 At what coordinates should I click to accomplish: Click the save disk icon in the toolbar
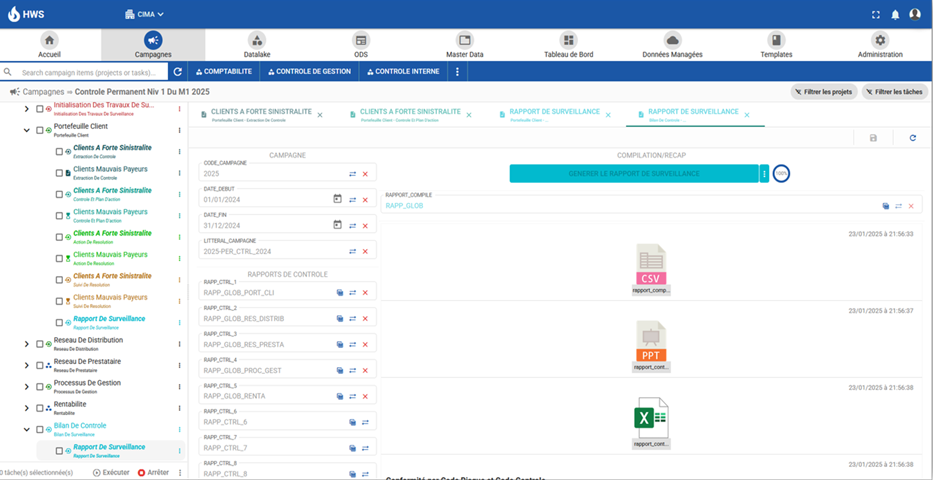click(x=873, y=138)
